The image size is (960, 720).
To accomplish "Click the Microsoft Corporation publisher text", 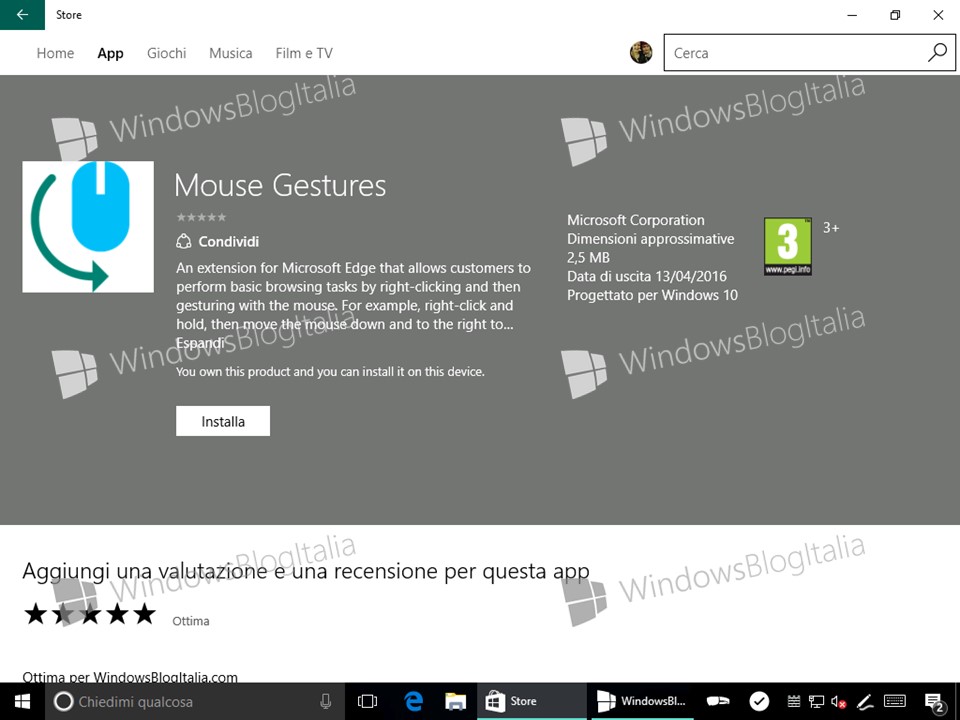I will 636,220.
